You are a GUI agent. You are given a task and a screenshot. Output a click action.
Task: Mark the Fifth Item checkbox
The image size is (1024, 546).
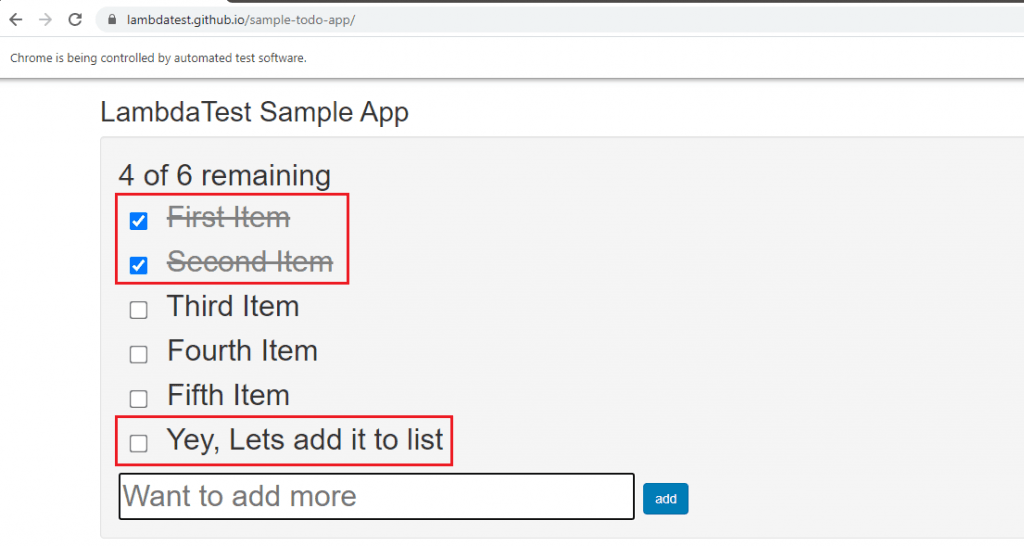(x=139, y=399)
